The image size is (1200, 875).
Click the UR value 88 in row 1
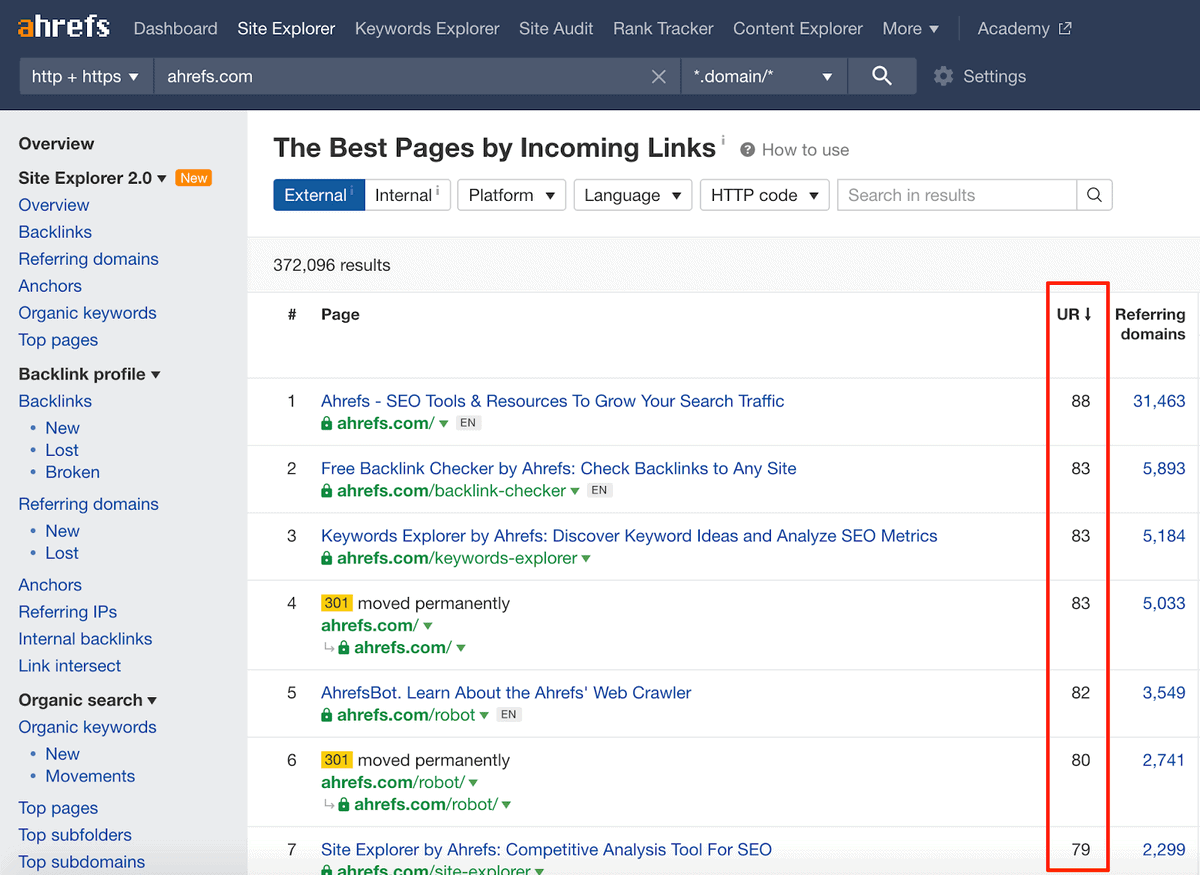(1080, 401)
